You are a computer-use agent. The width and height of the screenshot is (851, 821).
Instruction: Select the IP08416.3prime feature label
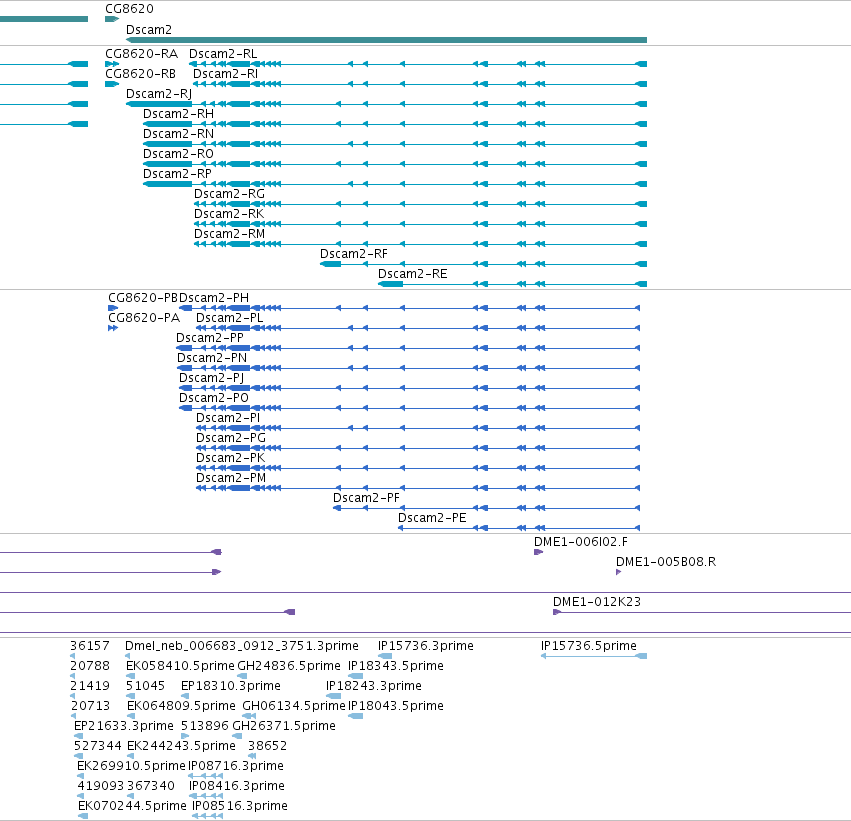pyautogui.click(x=237, y=787)
